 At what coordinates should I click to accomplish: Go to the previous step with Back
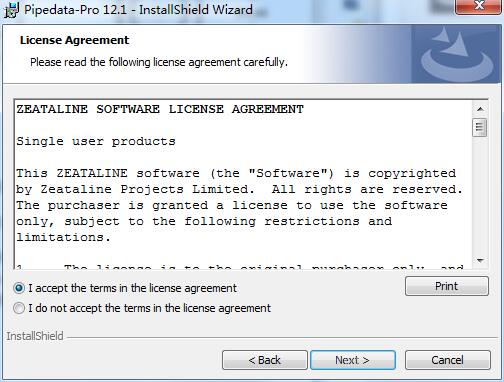pos(265,360)
